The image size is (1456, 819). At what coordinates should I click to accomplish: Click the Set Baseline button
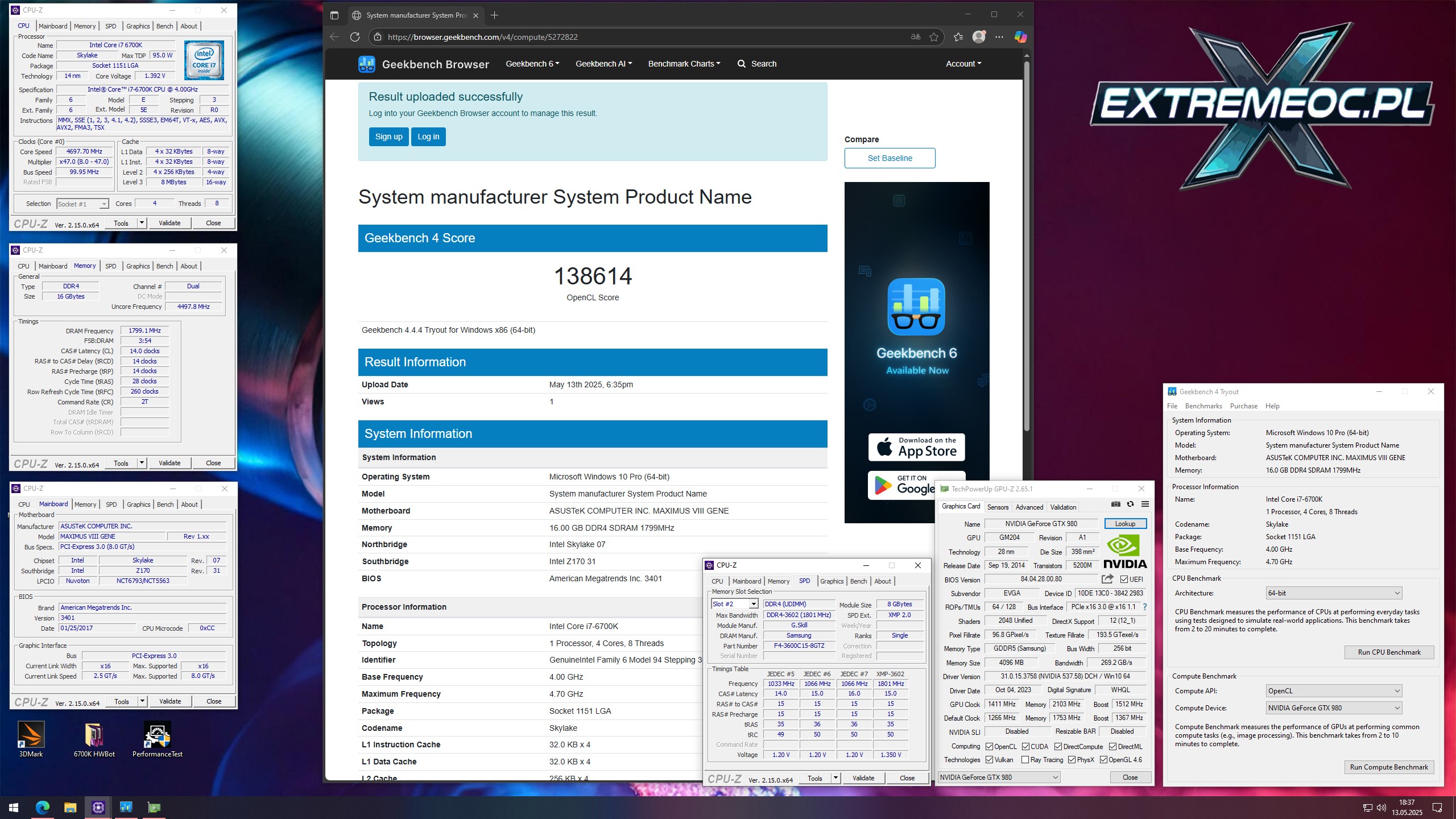click(x=890, y=158)
